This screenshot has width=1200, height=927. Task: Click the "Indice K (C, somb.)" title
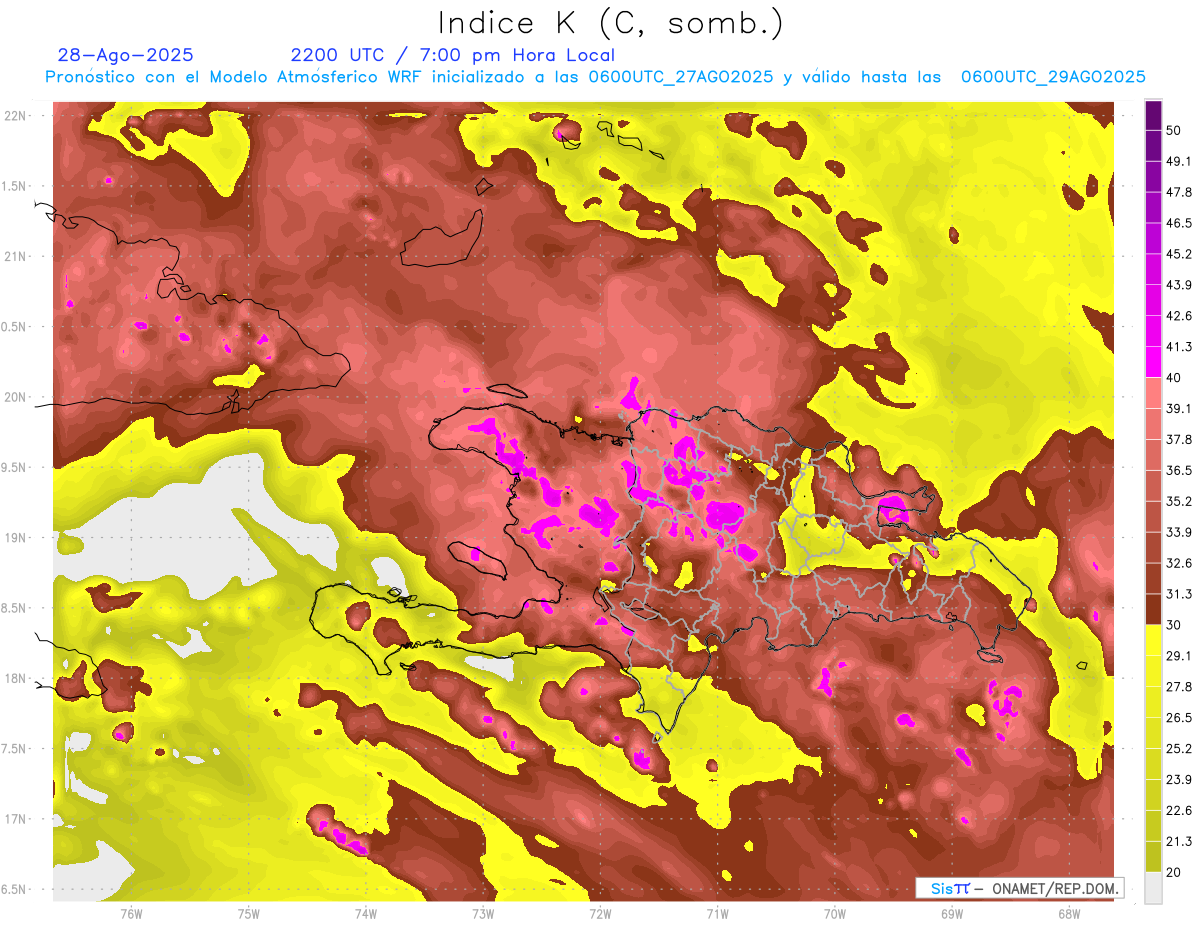[611, 23]
